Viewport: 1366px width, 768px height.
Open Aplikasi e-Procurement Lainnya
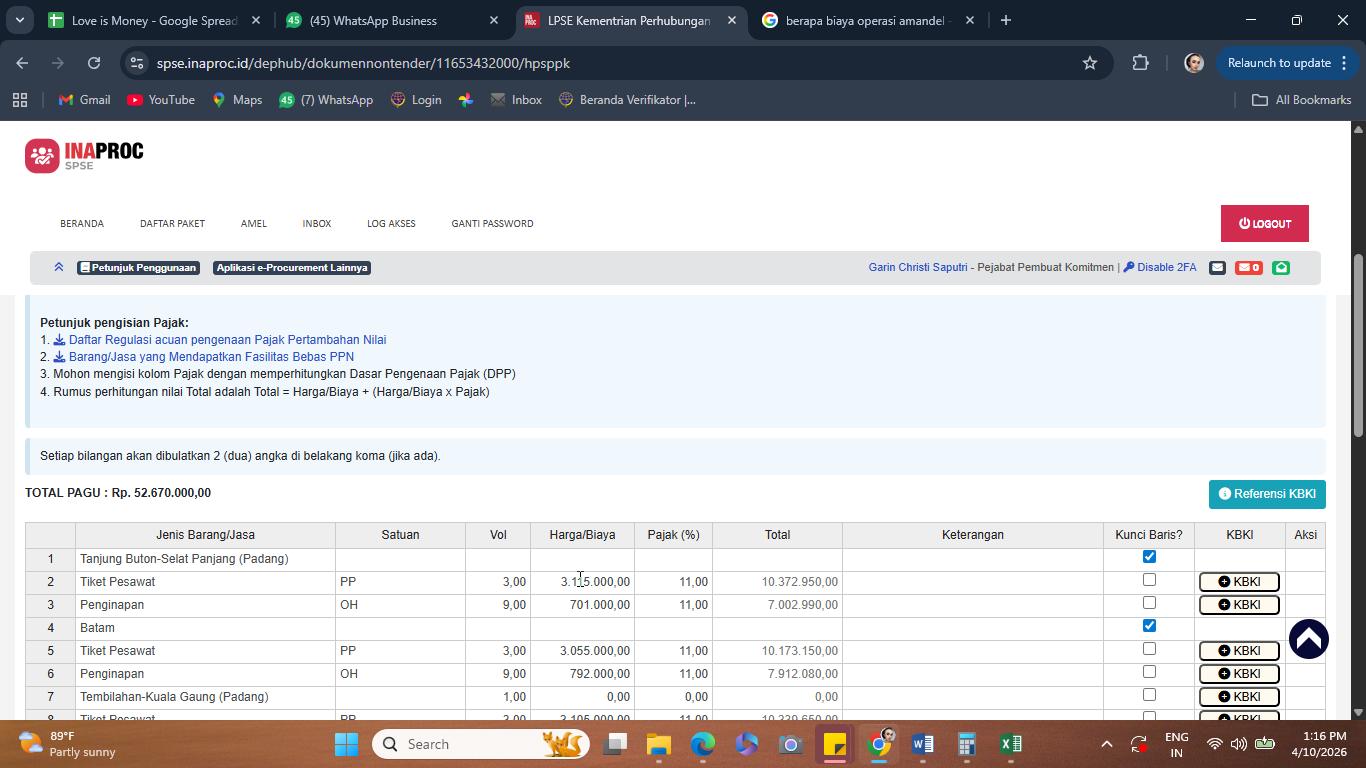[292, 267]
